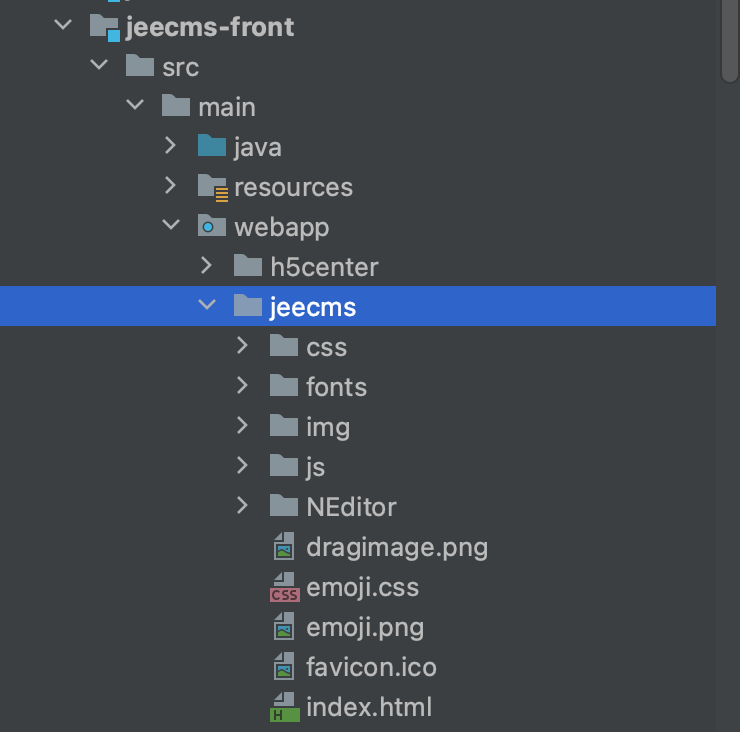
Task: Click the index.html file icon
Action: pos(285,707)
